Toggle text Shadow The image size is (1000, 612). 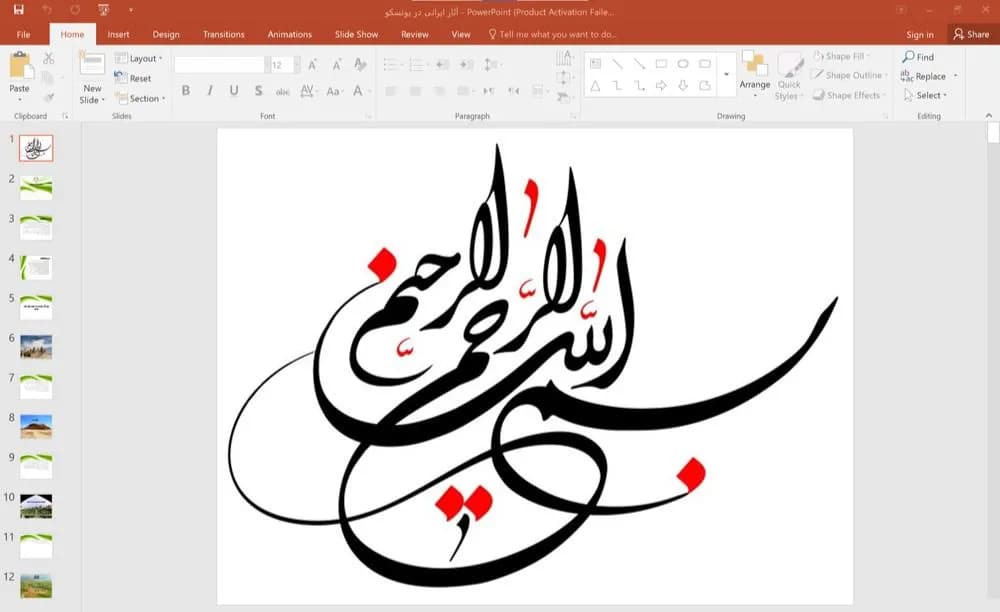pyautogui.click(x=258, y=91)
